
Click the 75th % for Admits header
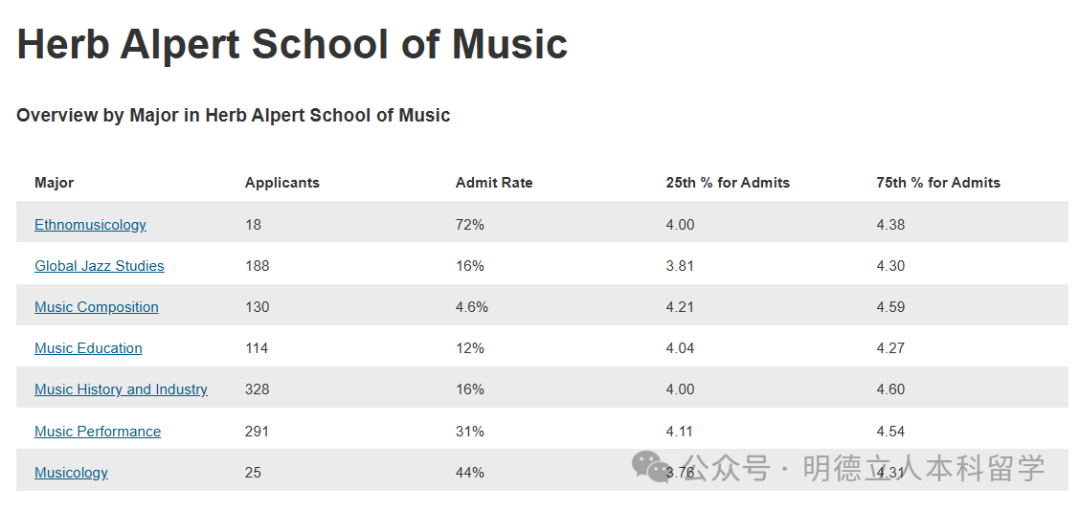[938, 183]
